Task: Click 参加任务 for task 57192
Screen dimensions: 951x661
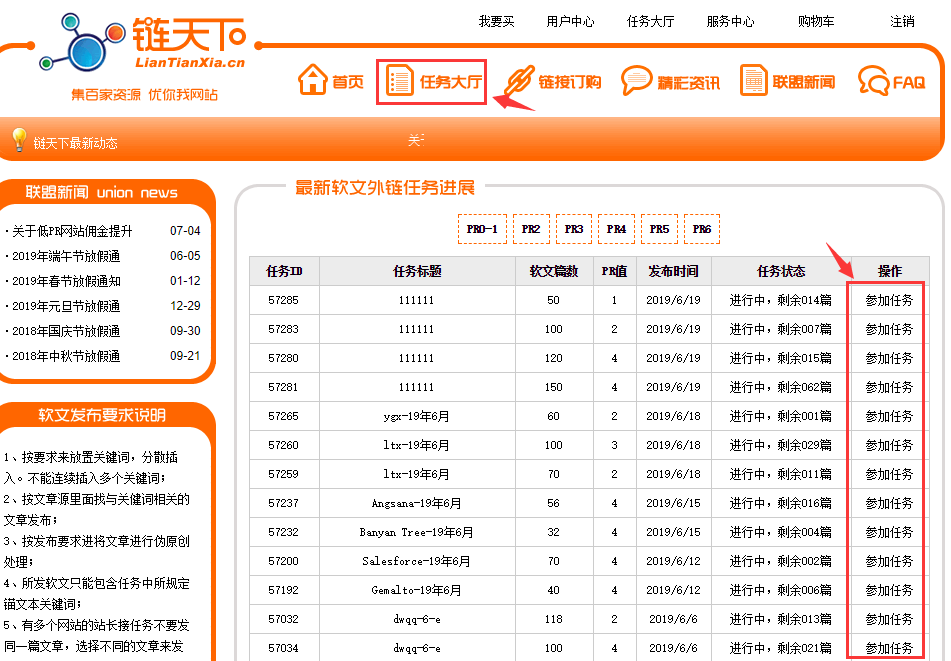Action: click(889, 591)
